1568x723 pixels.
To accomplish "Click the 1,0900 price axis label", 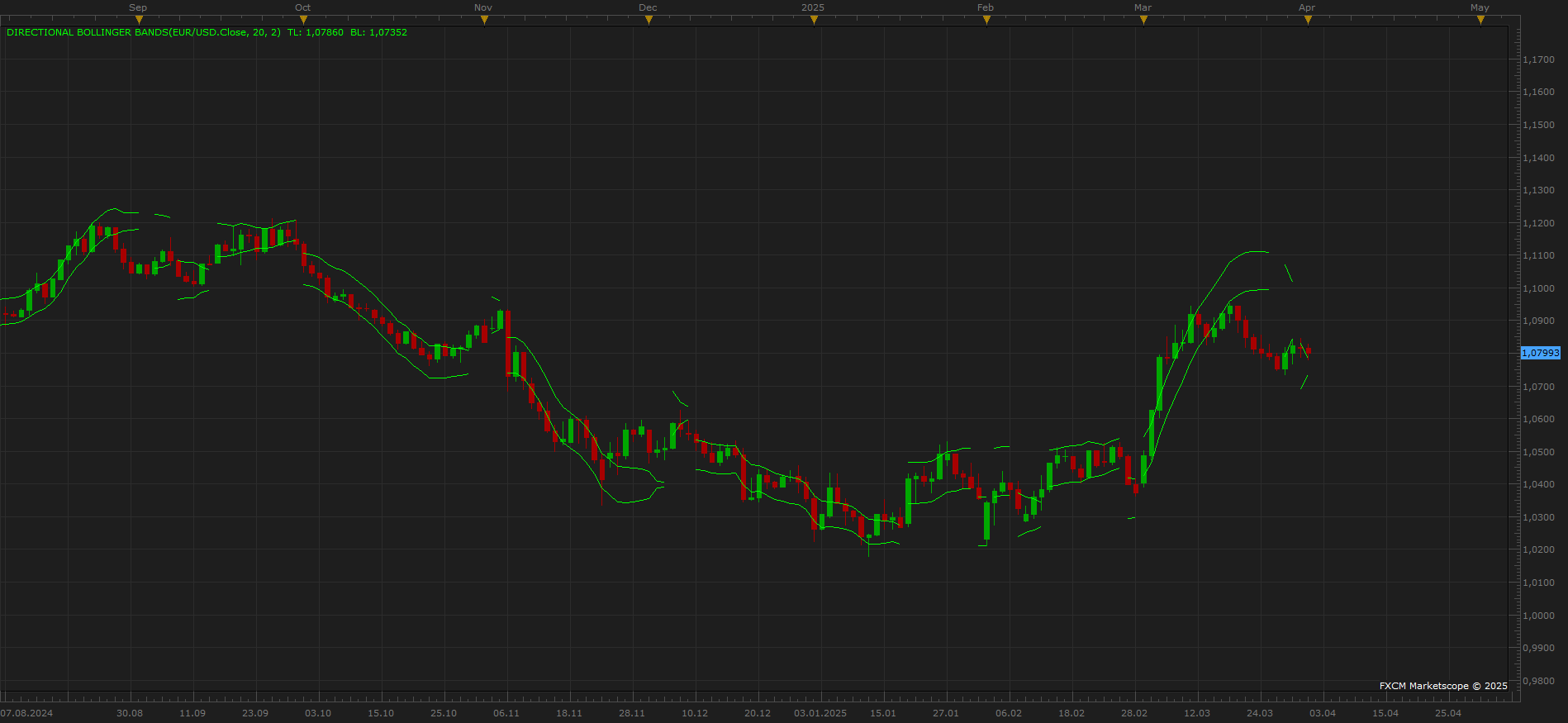I will tap(1539, 321).
